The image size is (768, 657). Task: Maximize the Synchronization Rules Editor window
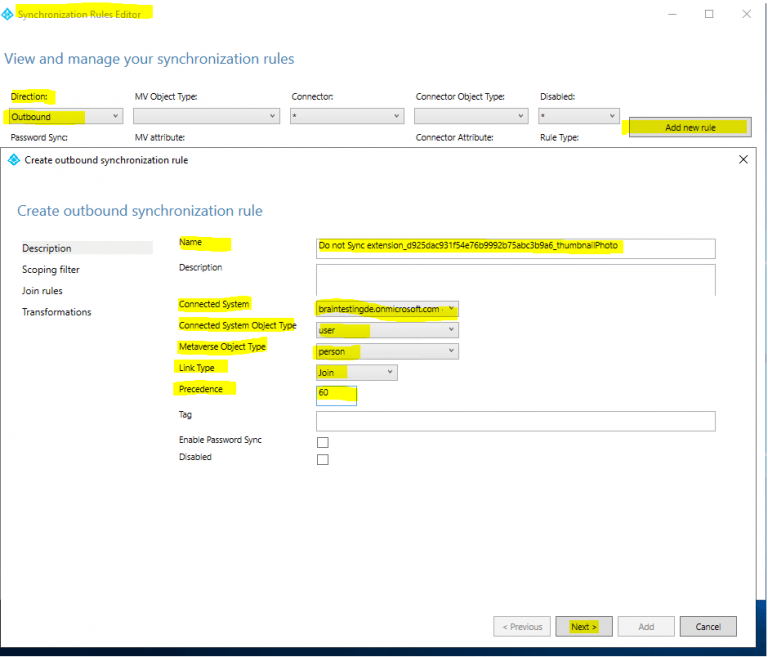[709, 14]
